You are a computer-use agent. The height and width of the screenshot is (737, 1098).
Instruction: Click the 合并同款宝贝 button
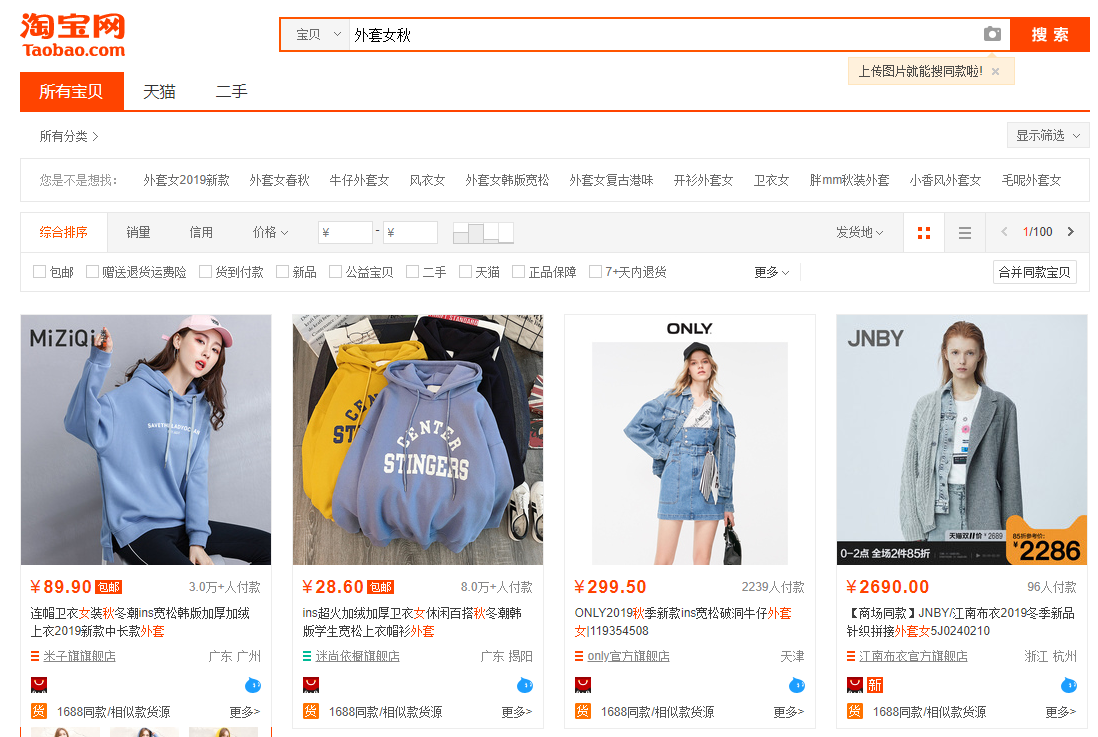pyautogui.click(x=1034, y=272)
